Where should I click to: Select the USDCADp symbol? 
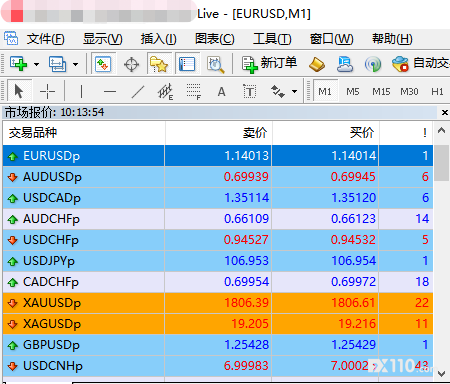pos(52,198)
